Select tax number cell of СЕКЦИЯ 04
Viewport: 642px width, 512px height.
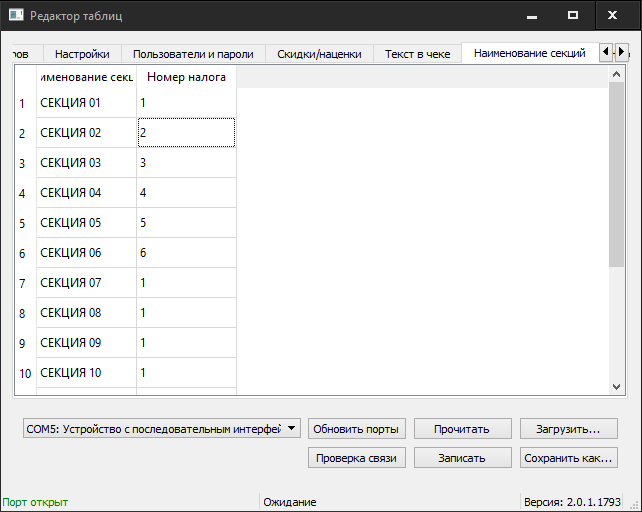click(186, 193)
